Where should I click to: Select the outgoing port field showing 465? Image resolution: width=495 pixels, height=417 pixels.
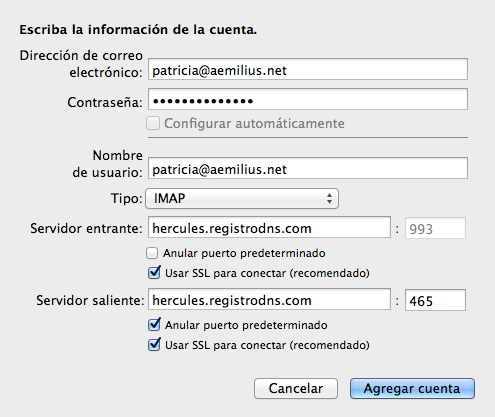[x=435, y=300]
